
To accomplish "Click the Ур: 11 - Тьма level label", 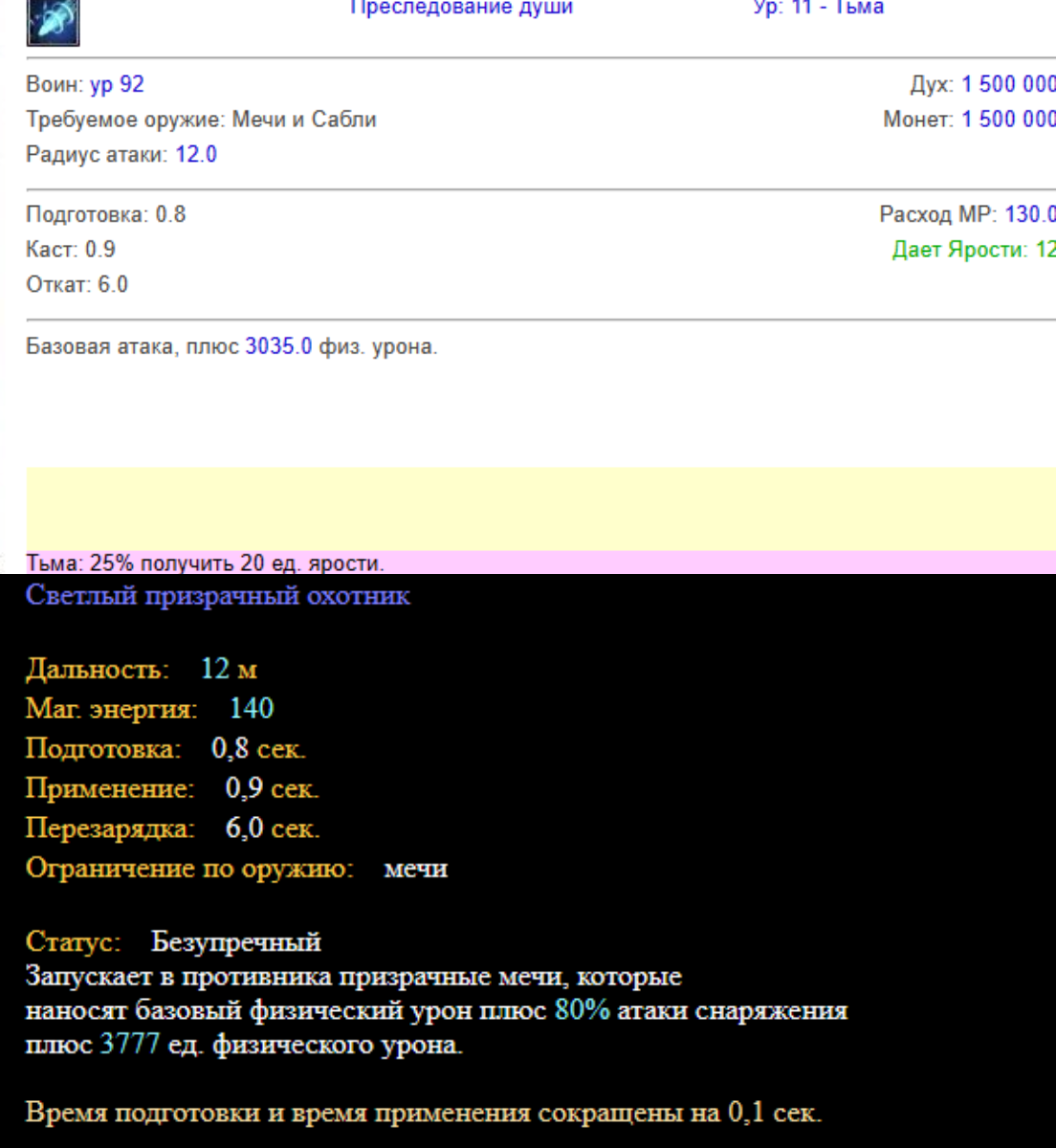I will coord(818,8).
